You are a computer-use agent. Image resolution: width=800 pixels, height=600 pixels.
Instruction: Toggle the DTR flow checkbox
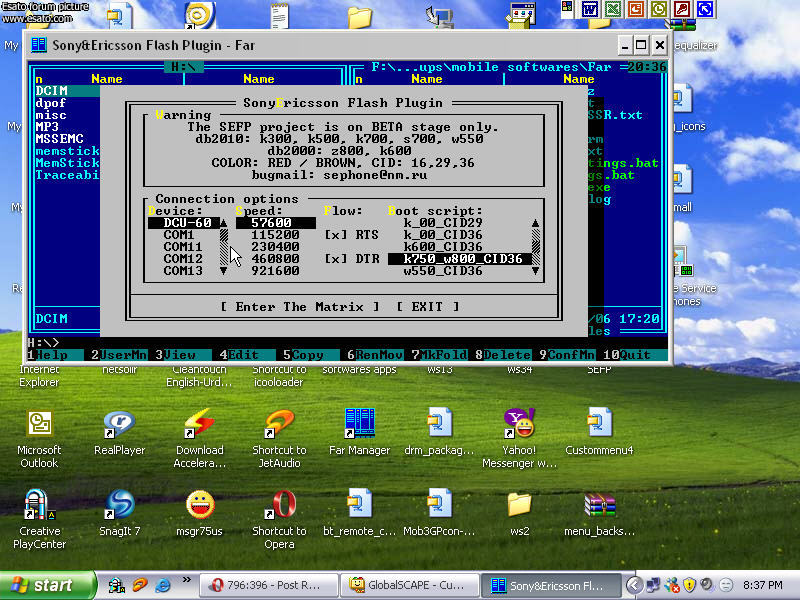pyautogui.click(x=336, y=259)
